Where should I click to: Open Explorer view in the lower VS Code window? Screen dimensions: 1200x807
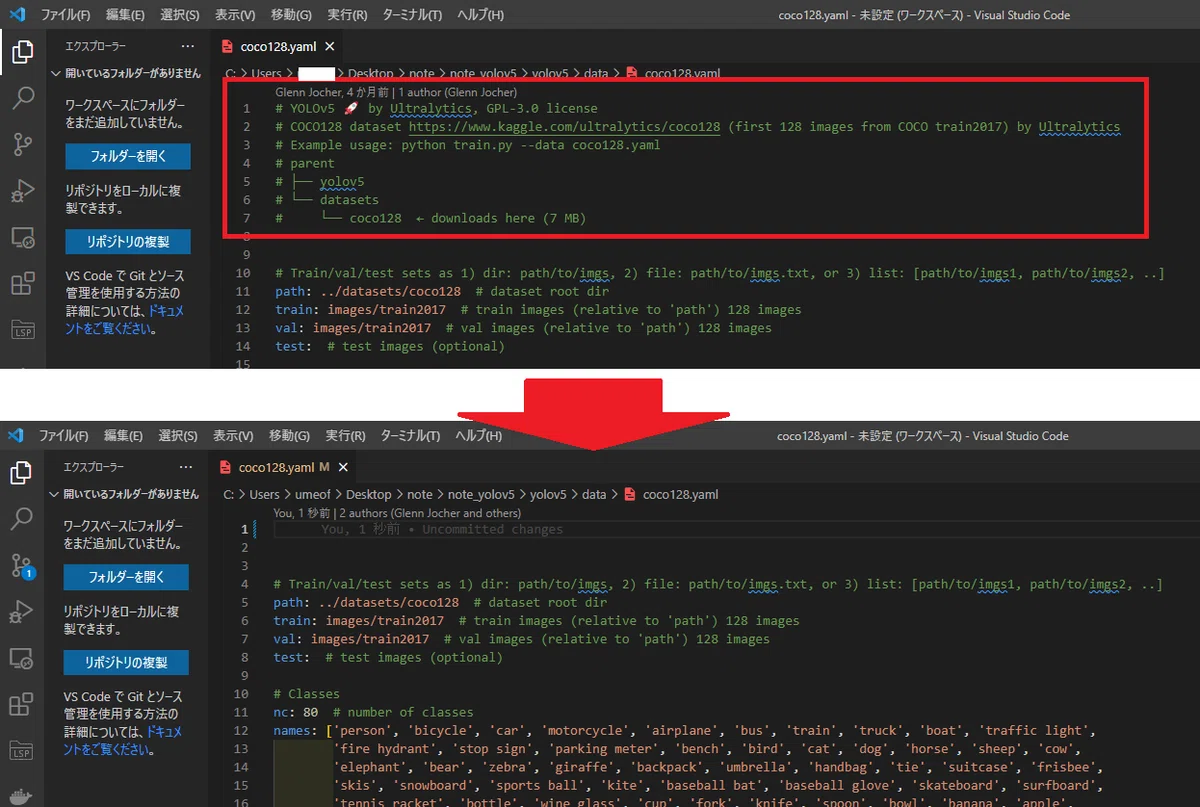coord(22,472)
